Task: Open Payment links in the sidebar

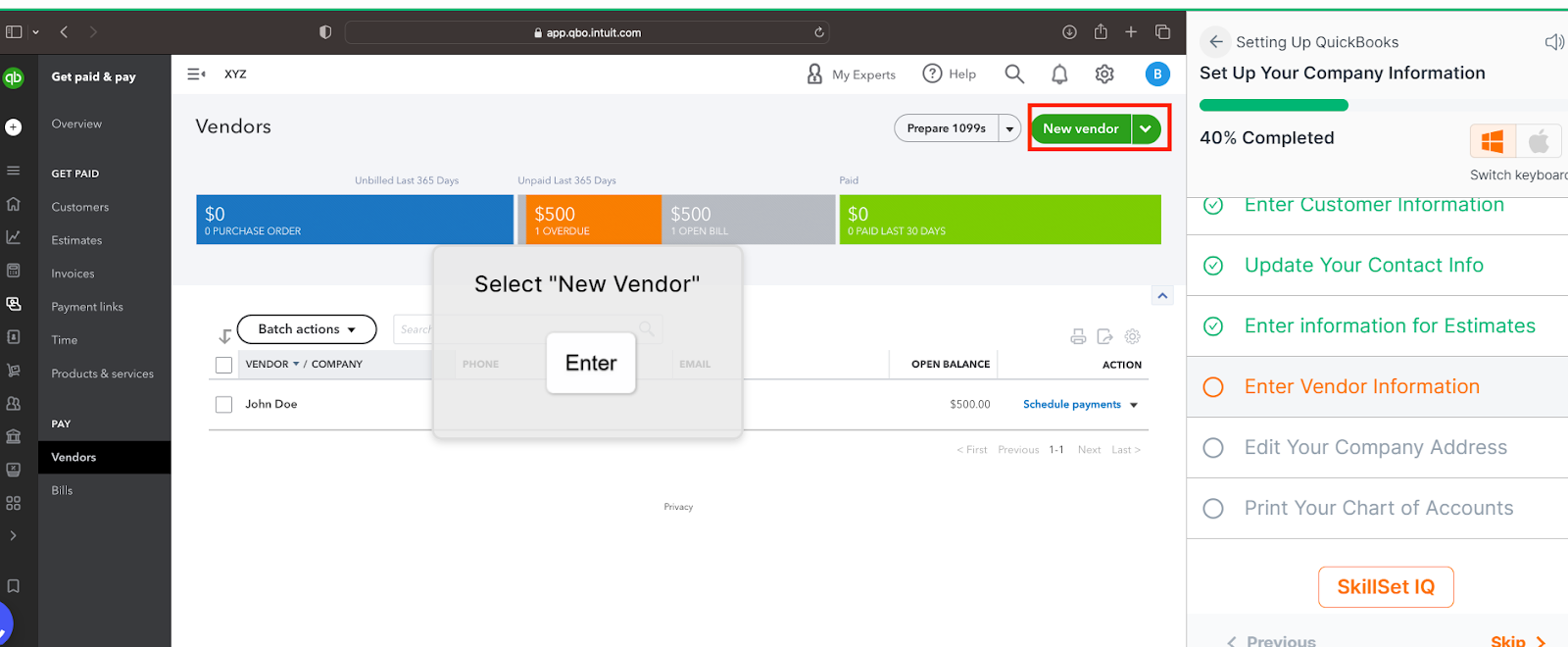Action: click(87, 307)
